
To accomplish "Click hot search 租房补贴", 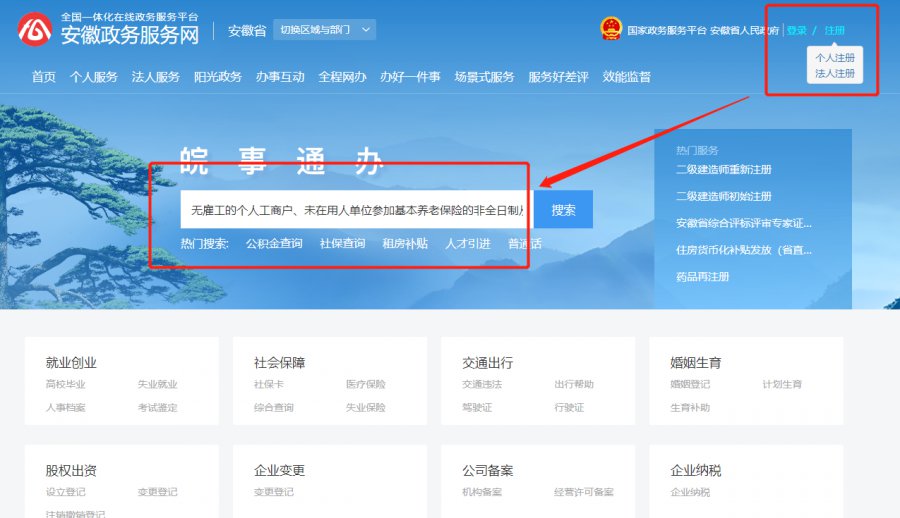I will (405, 243).
